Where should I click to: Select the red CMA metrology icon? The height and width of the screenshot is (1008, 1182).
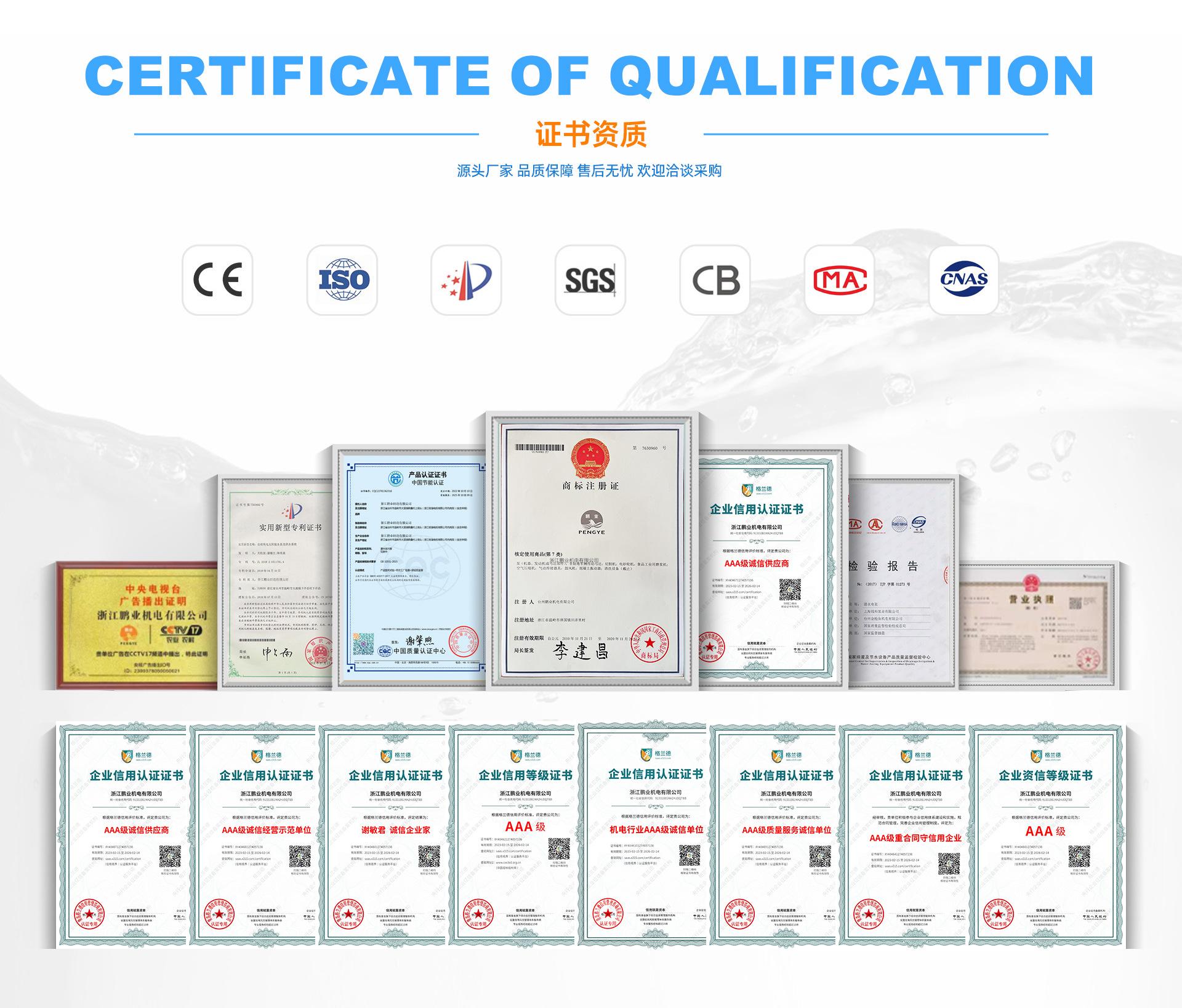pyautogui.click(x=839, y=280)
